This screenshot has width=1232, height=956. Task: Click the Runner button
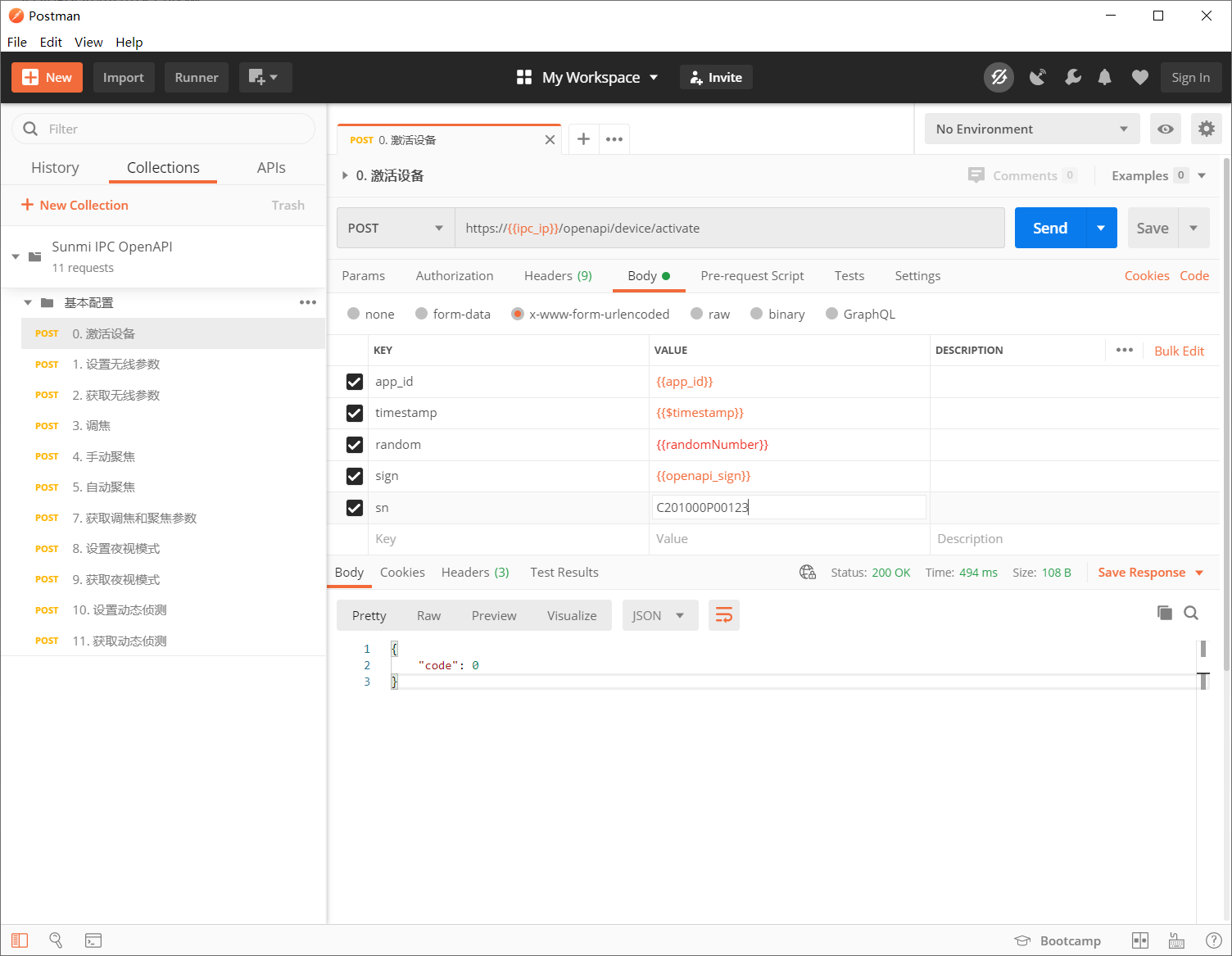pyautogui.click(x=197, y=77)
